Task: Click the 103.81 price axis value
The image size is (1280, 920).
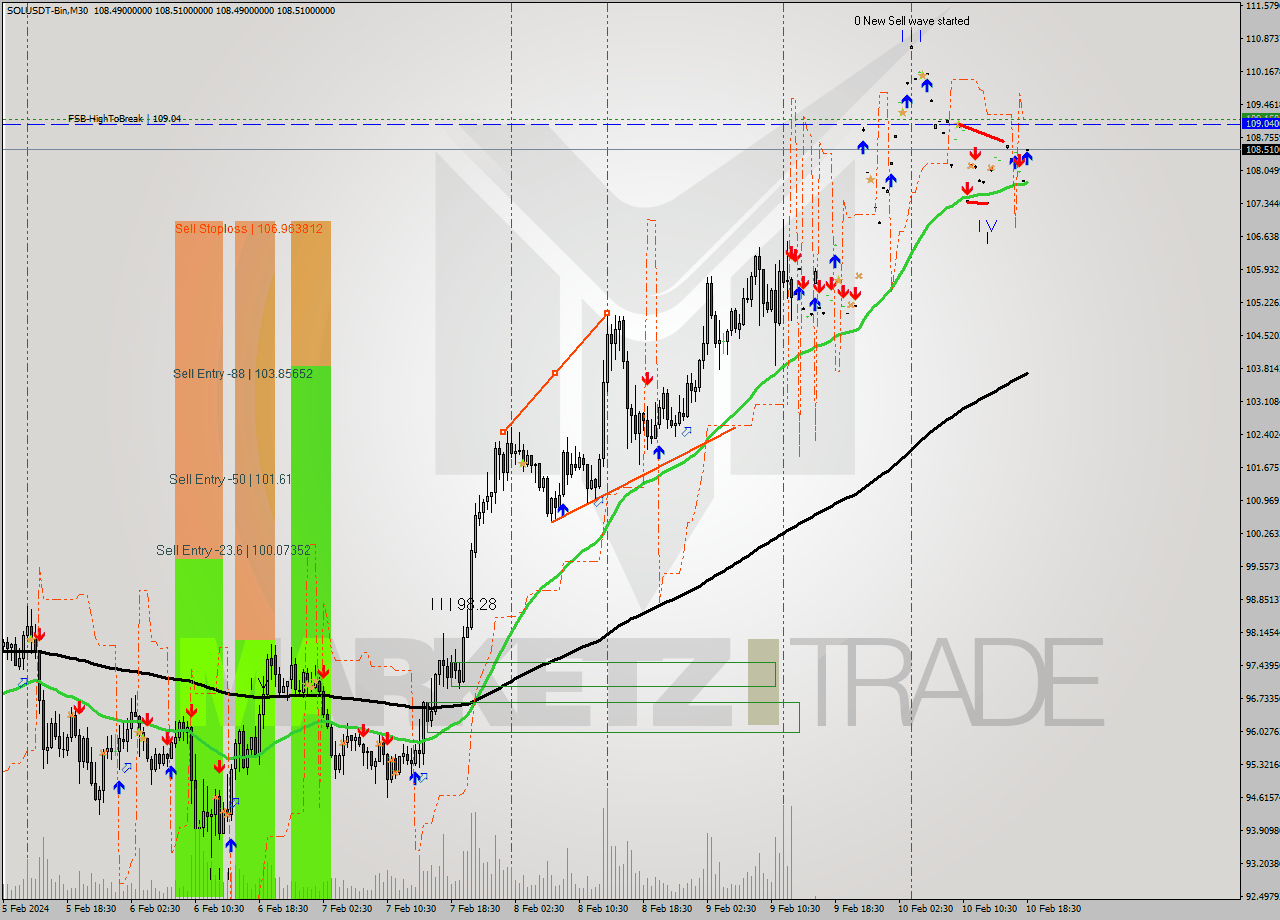Action: (1262, 369)
